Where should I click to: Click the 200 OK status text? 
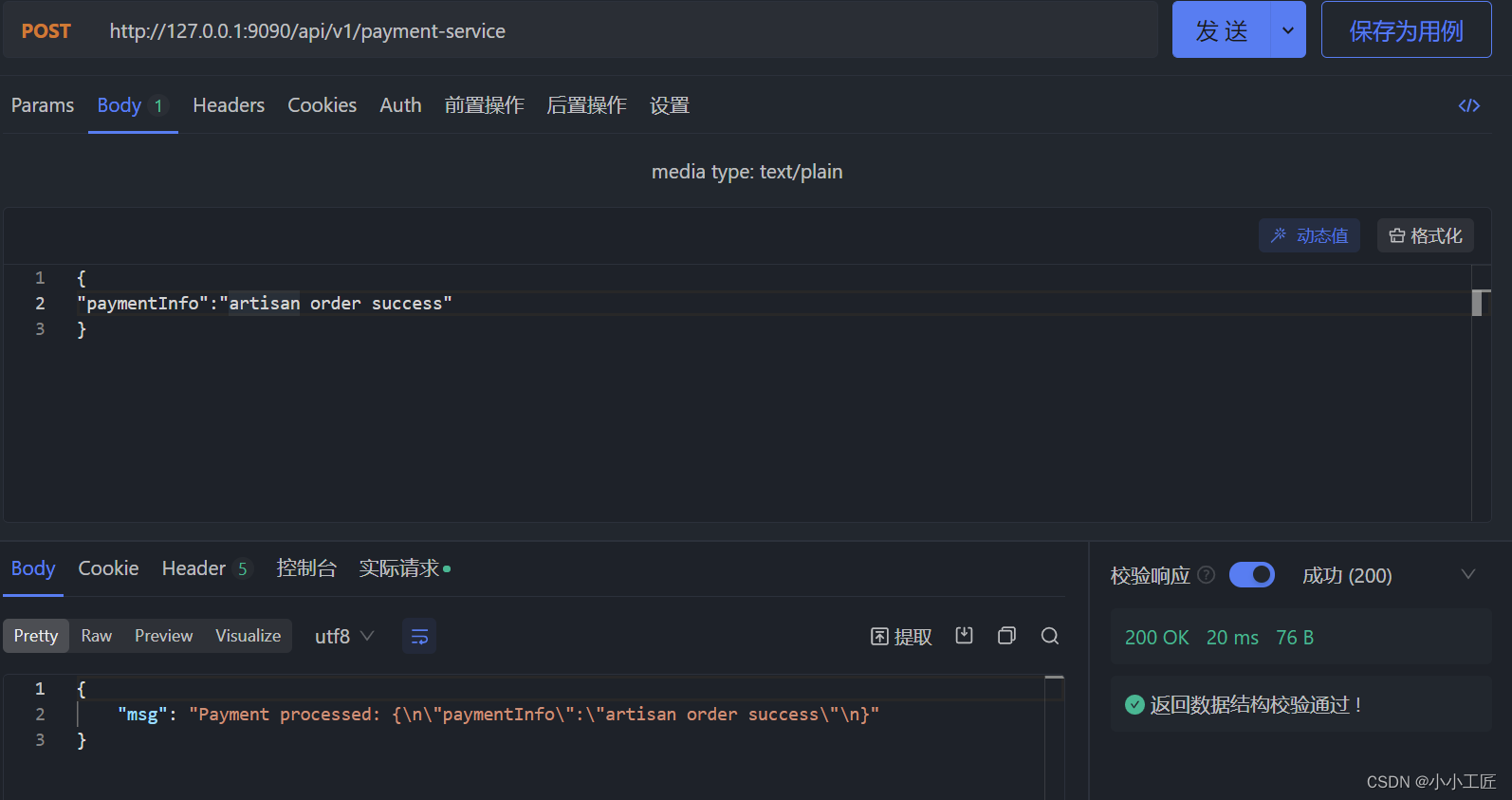click(x=1156, y=638)
